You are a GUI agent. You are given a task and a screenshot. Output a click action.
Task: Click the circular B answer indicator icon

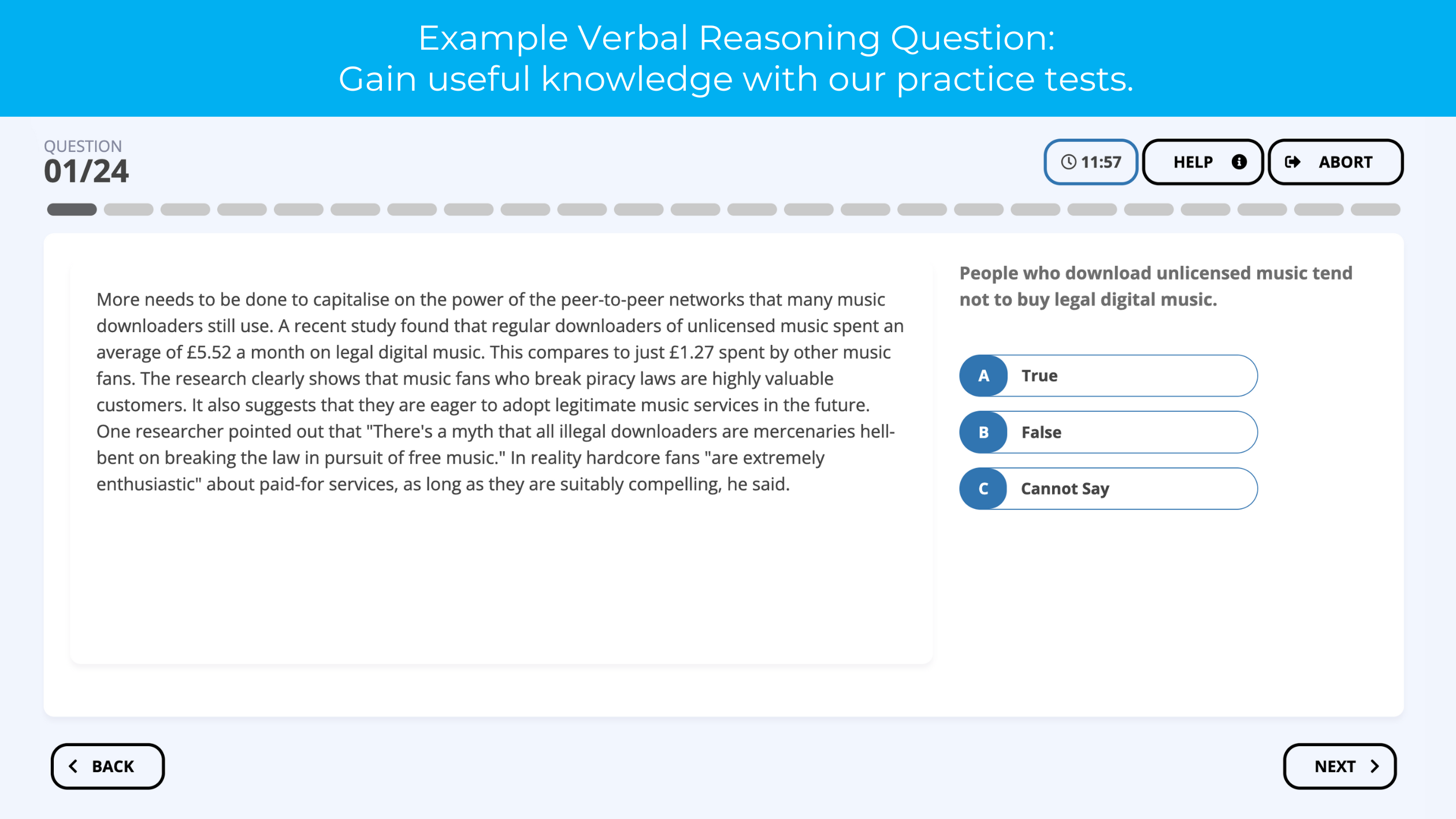pos(984,431)
